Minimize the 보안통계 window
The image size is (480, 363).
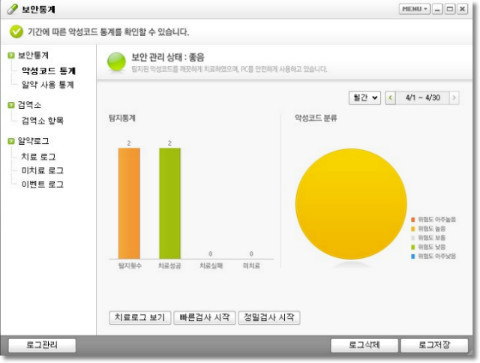pos(437,9)
